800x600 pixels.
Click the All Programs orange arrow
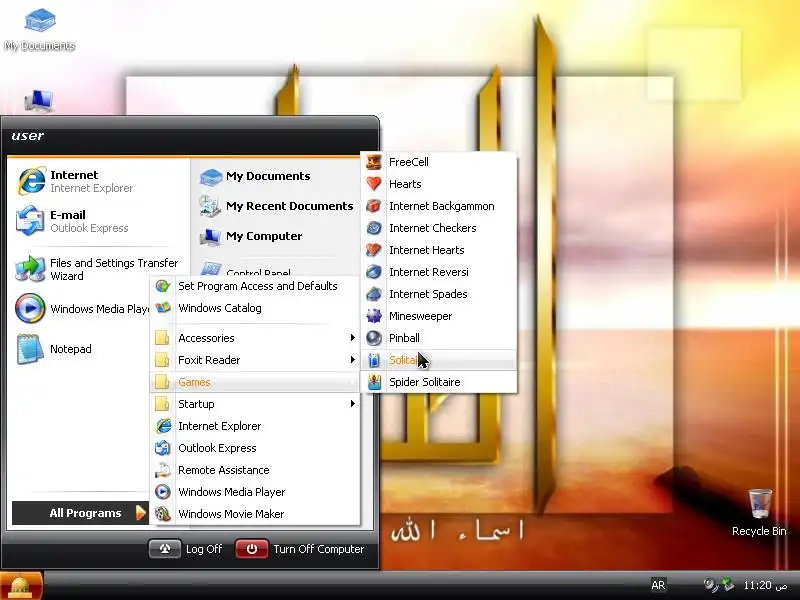click(140, 513)
